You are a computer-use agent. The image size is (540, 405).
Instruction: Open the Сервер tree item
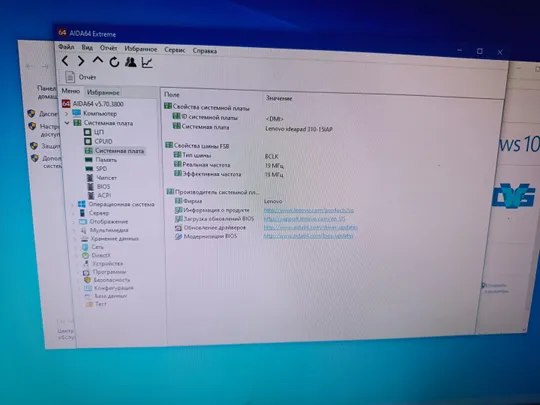coord(94,213)
